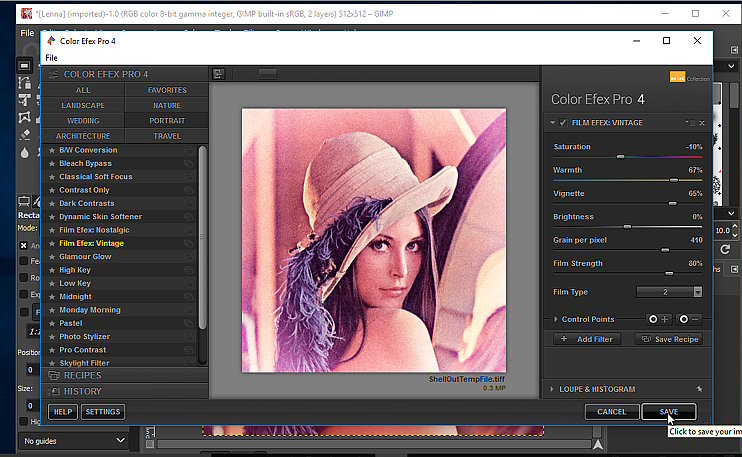Show the All filters category

pyautogui.click(x=83, y=90)
